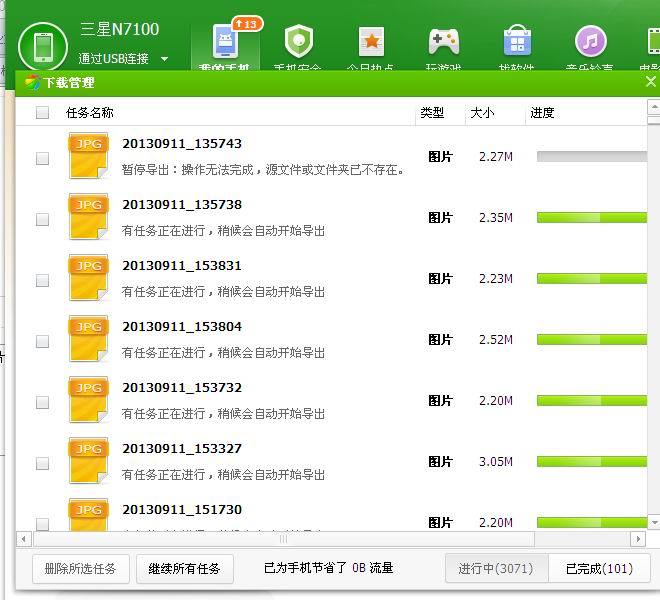Close the 下载管理 panel

point(651,82)
